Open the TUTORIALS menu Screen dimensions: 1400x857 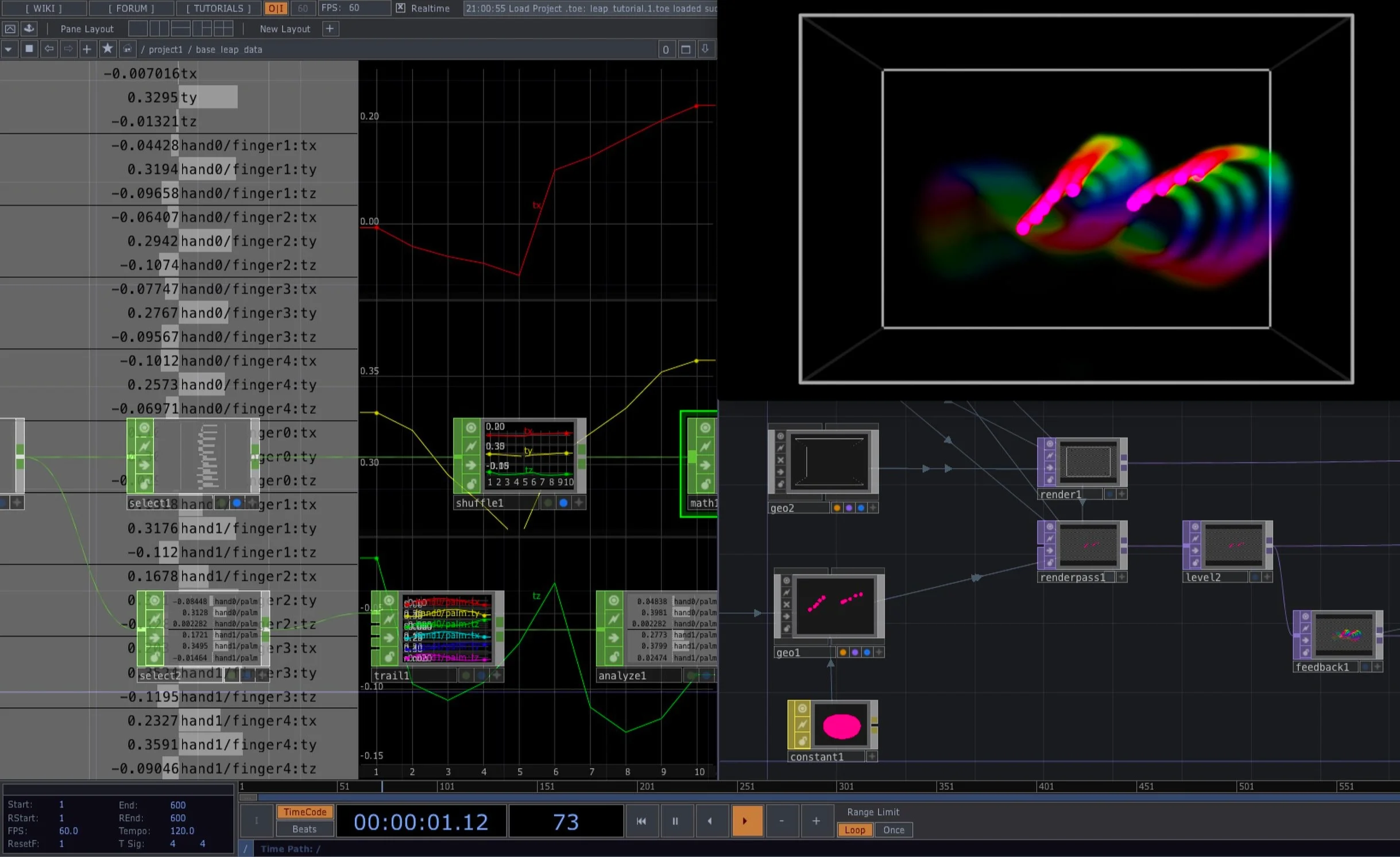coord(217,8)
